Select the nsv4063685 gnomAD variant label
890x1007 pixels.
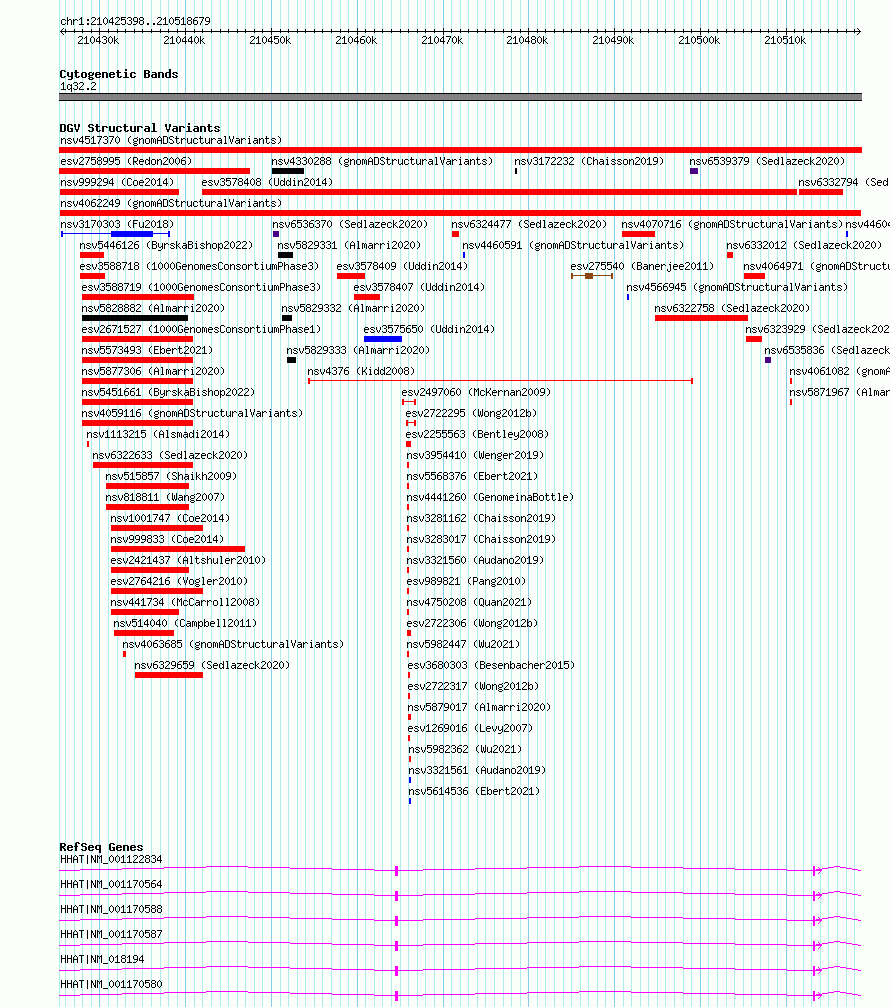point(233,644)
